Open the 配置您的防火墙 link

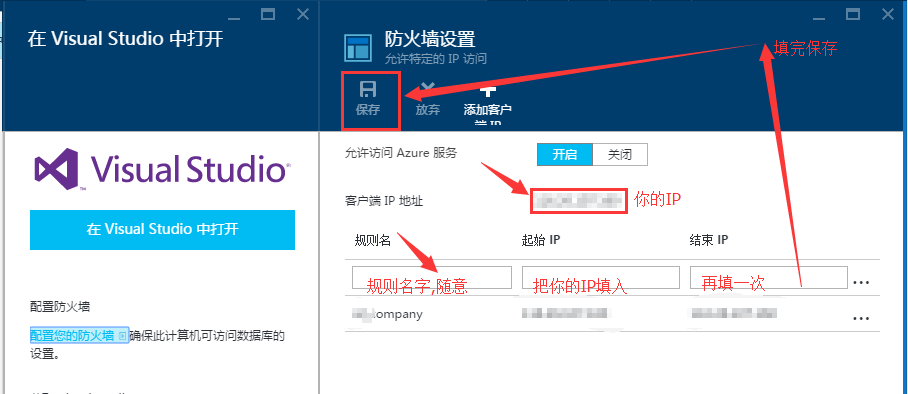[x=79, y=335]
